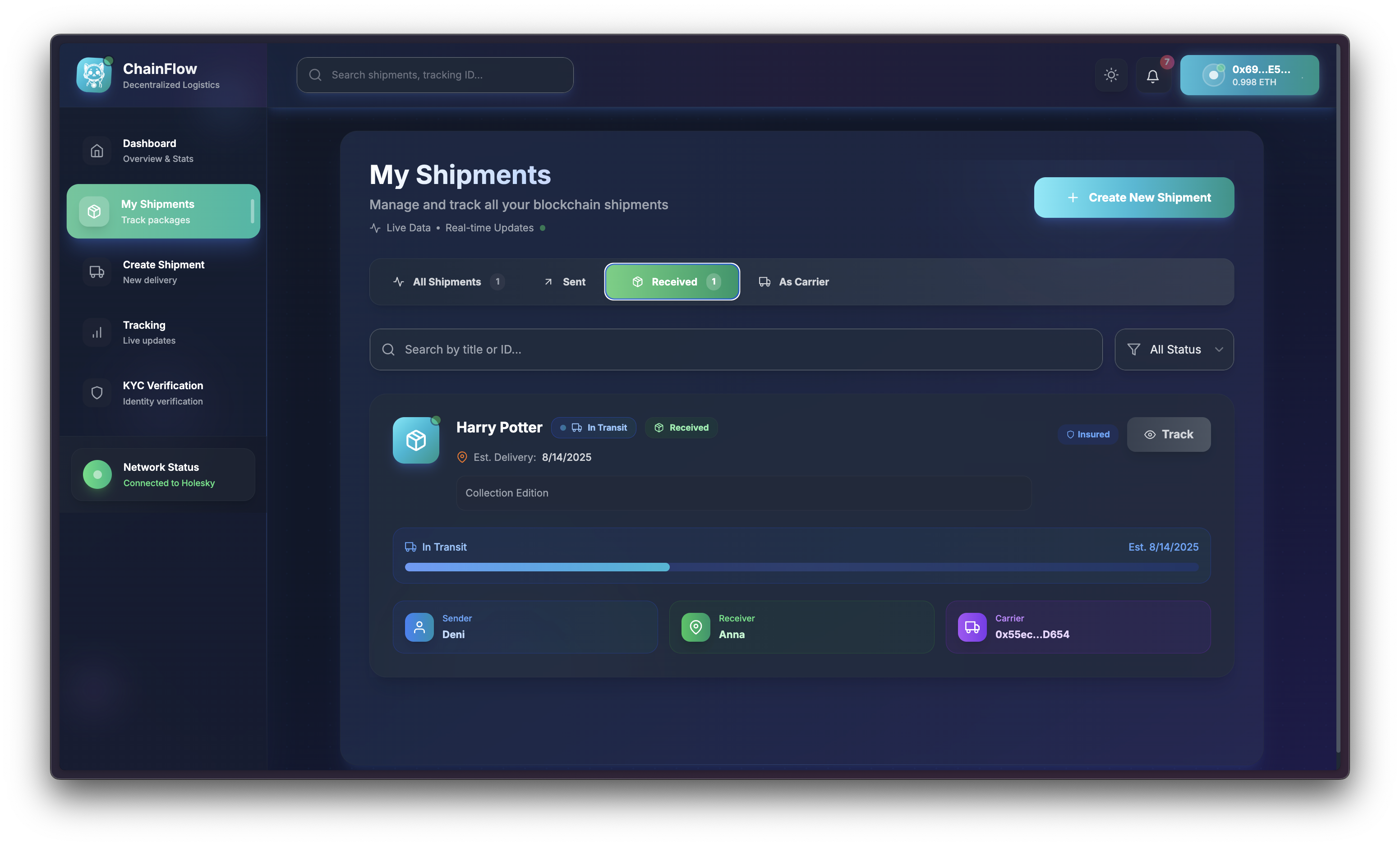
Task: Click the KYC Verification shield icon
Action: tap(97, 393)
